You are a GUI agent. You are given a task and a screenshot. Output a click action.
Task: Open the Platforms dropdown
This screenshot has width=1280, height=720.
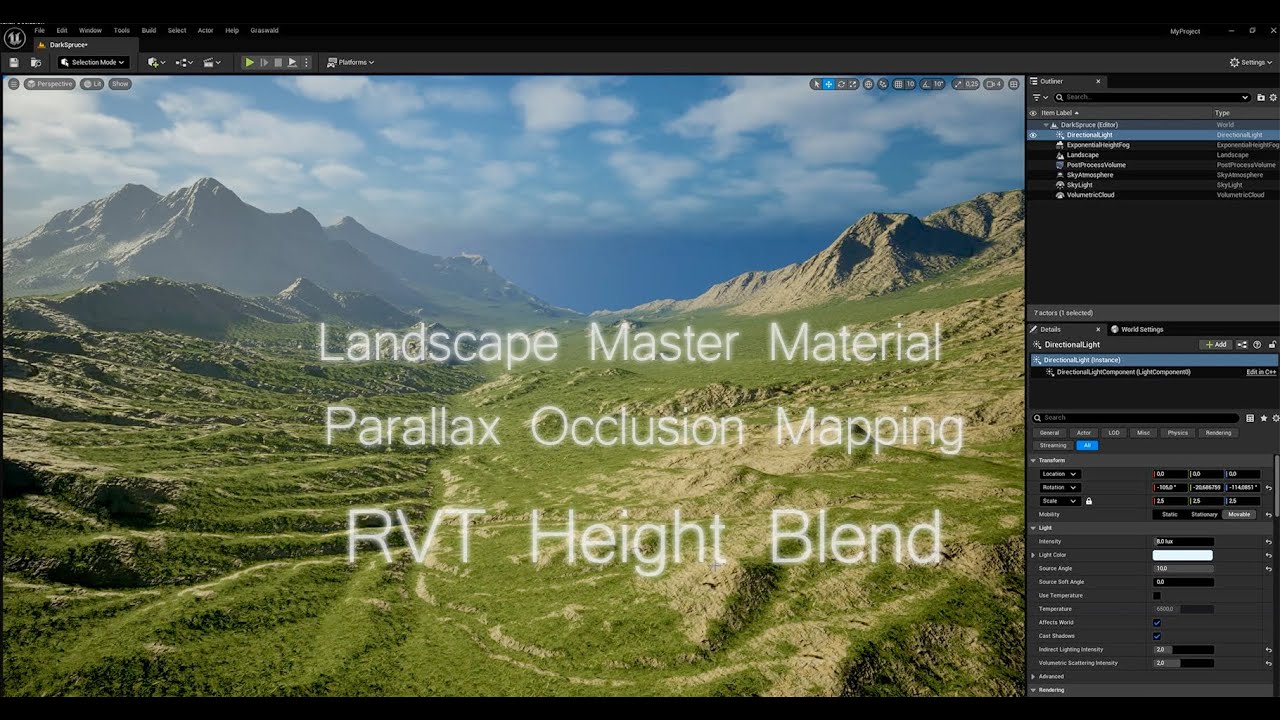pyautogui.click(x=350, y=62)
